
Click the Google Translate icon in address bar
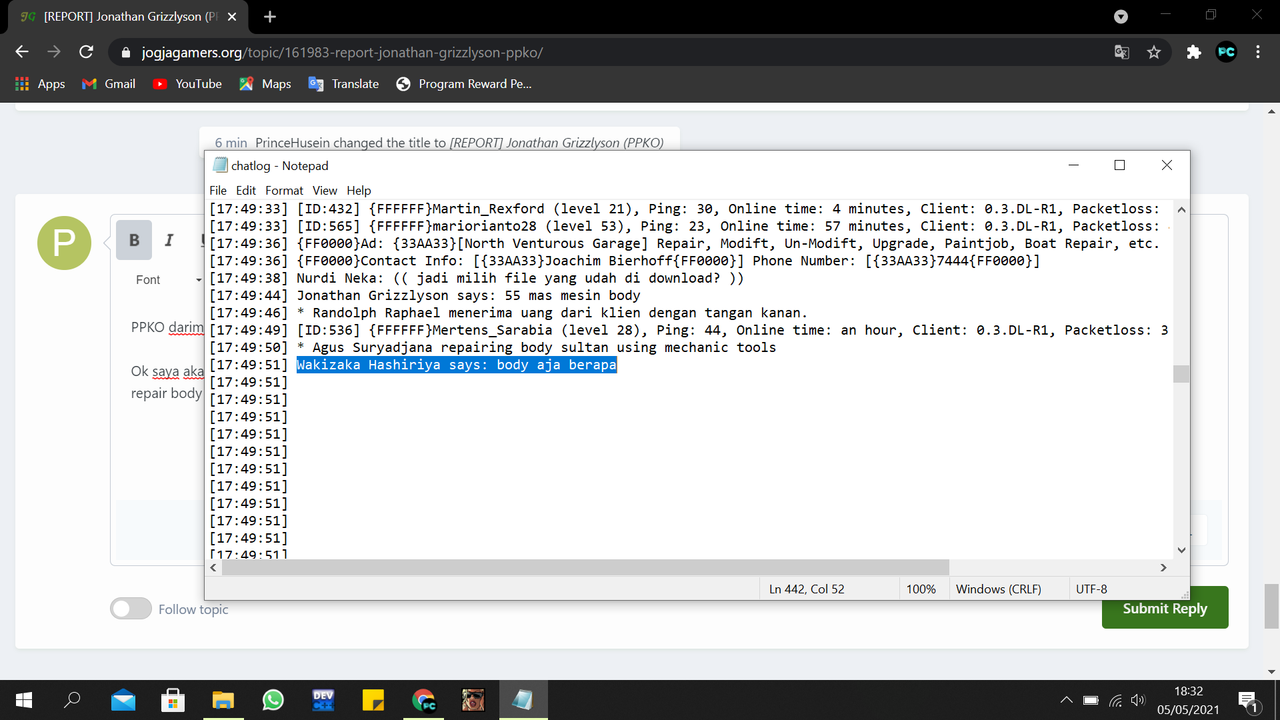point(1122,52)
